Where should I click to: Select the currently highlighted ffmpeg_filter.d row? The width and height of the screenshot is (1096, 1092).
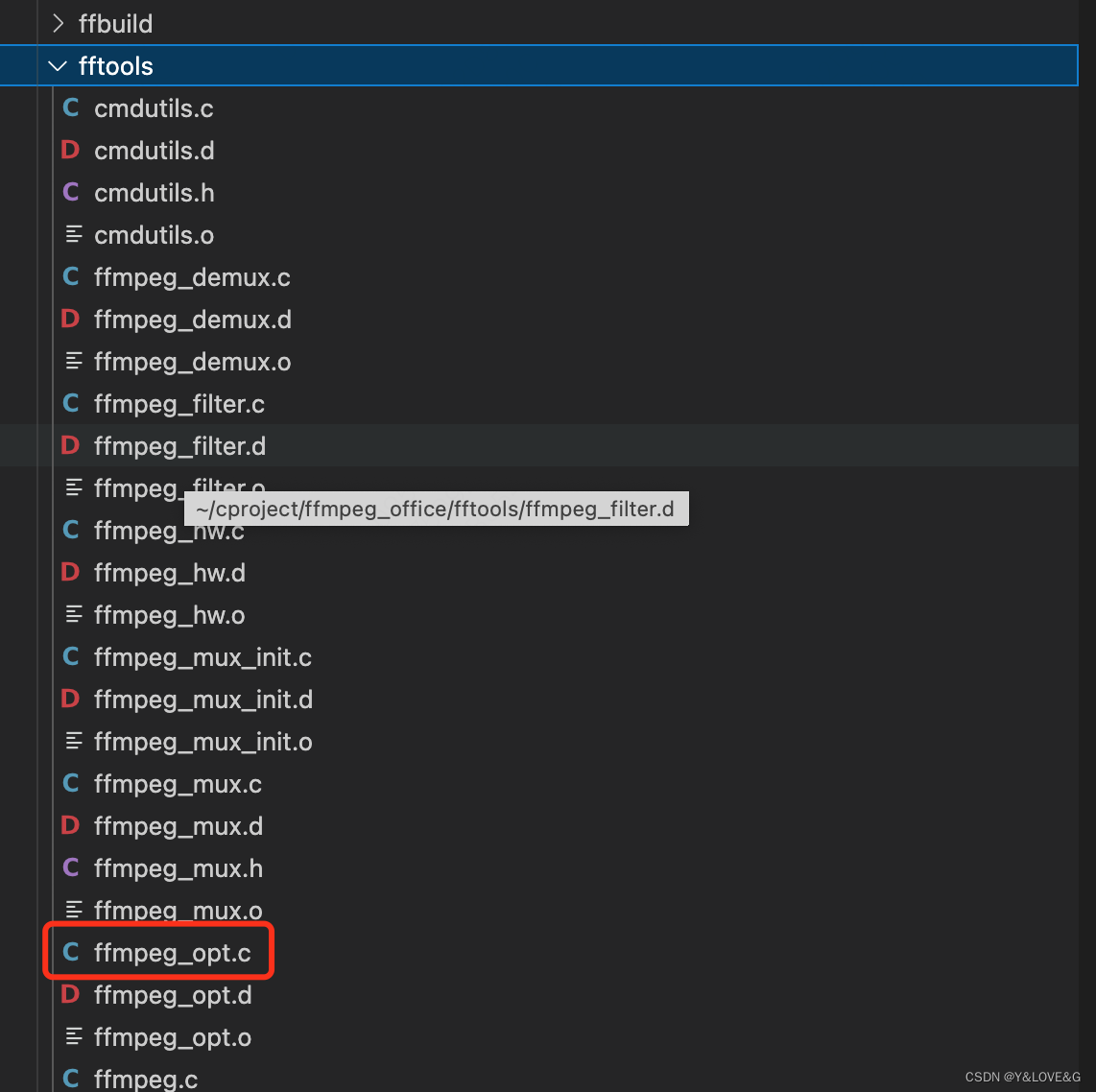[x=179, y=445]
